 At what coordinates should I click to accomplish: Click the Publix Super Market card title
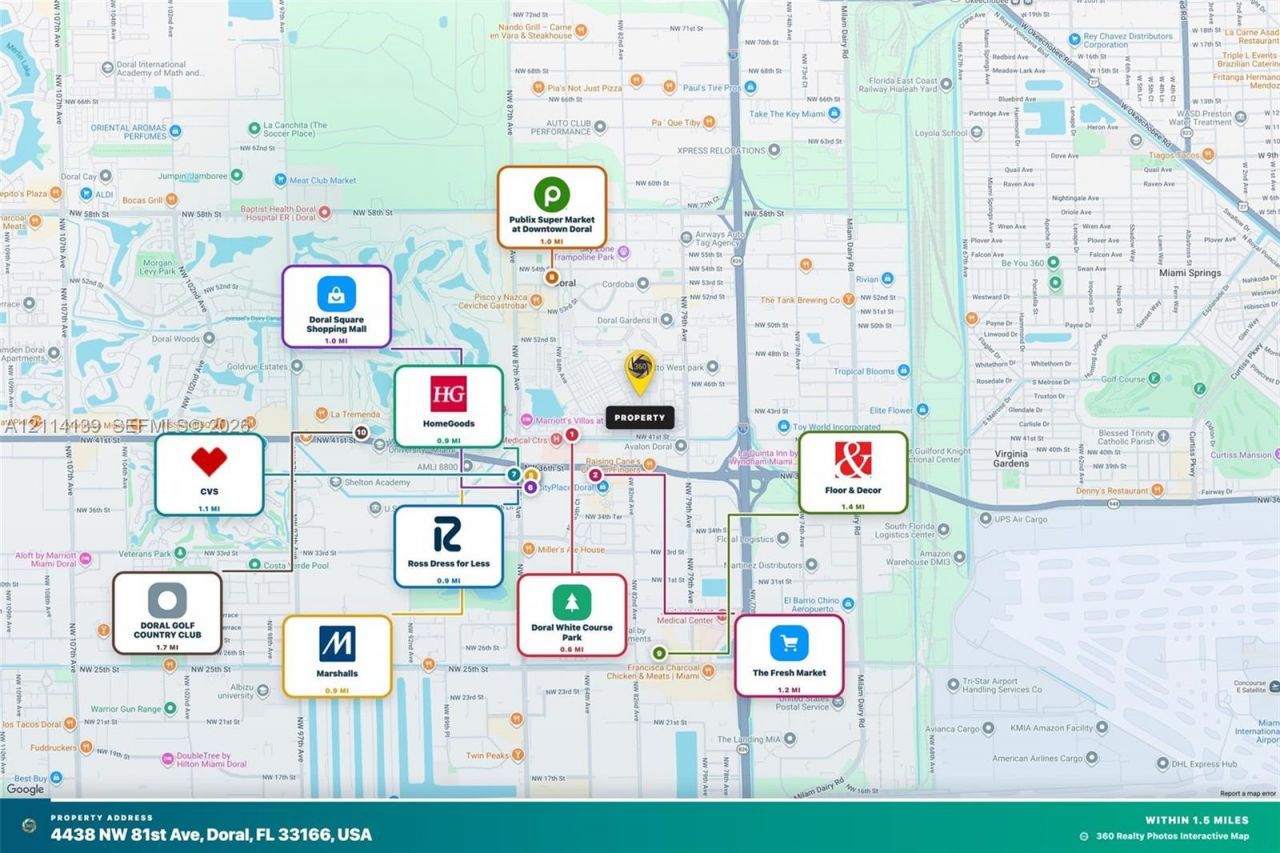pos(552,224)
